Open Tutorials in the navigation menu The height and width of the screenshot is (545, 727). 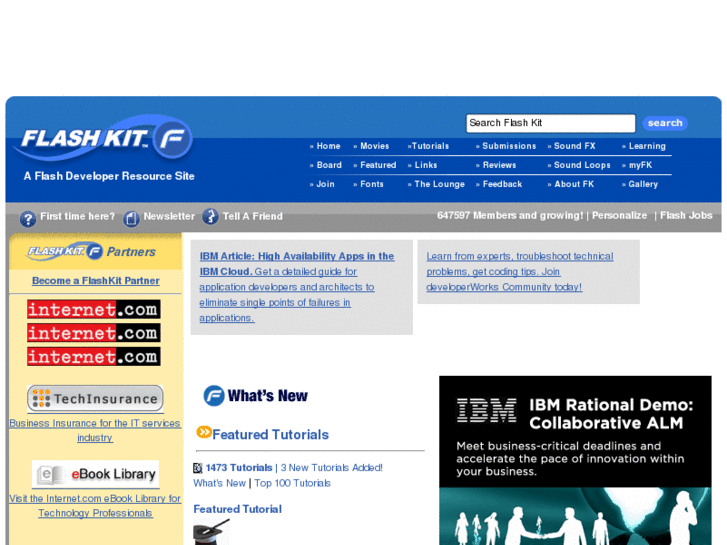tap(428, 146)
